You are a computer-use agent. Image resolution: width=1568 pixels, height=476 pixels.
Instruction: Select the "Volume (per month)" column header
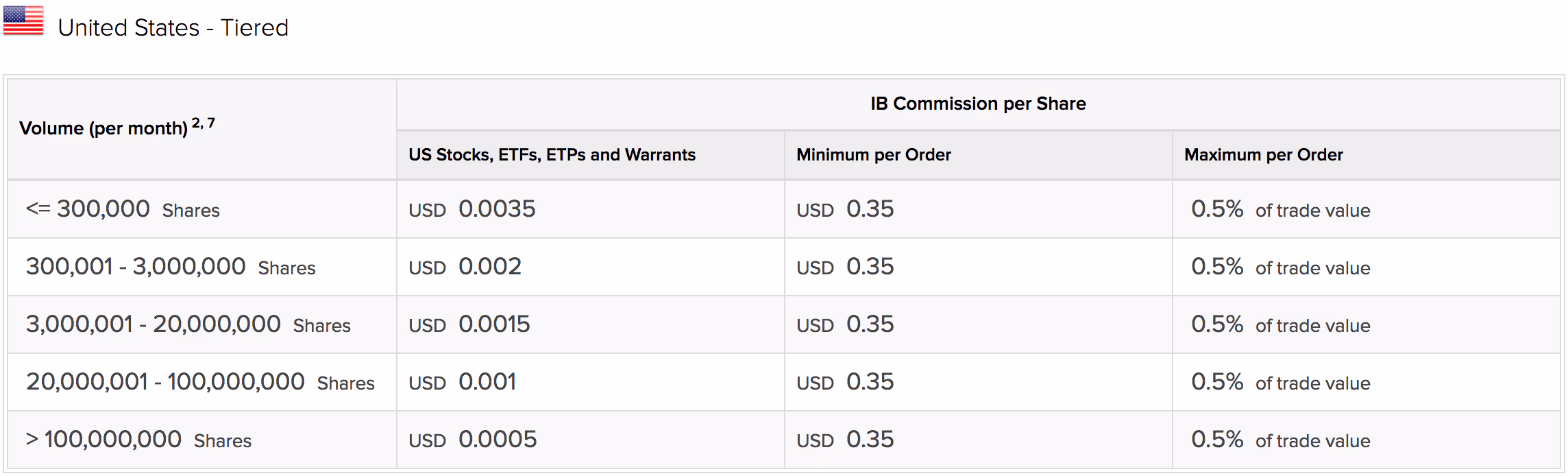pyautogui.click(x=103, y=128)
